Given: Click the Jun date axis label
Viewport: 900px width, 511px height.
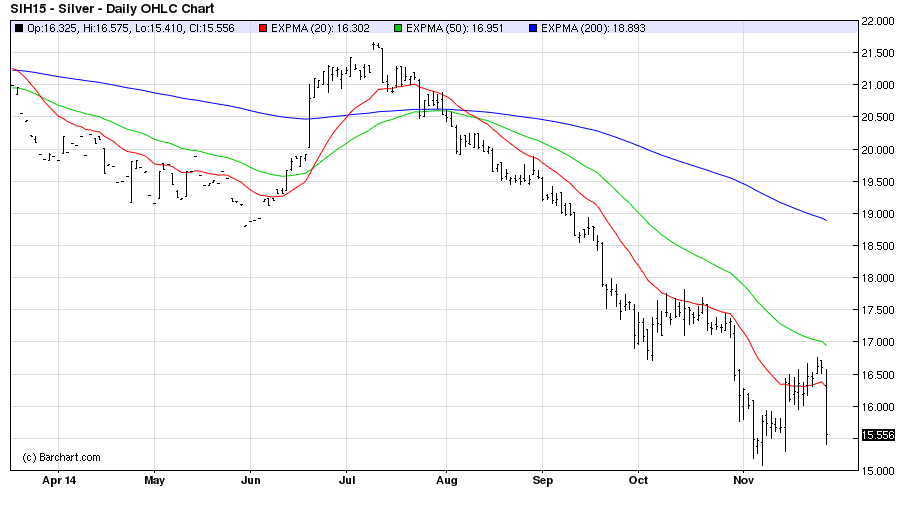Looking at the screenshot, I should tap(251, 481).
